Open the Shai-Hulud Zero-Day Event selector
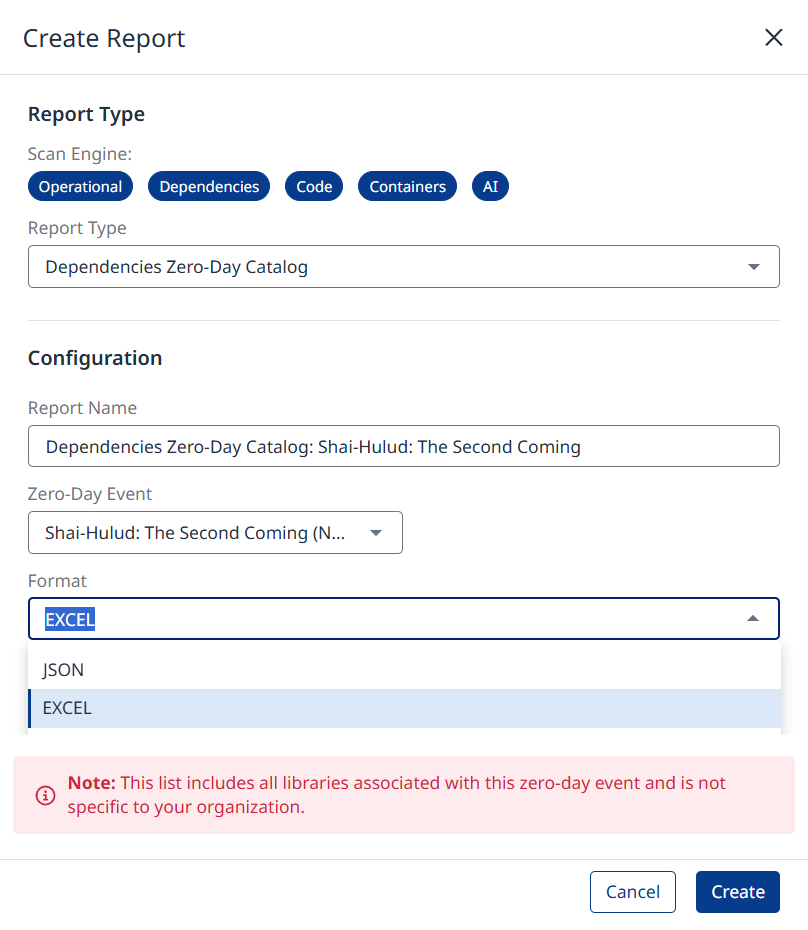 [x=200, y=533]
